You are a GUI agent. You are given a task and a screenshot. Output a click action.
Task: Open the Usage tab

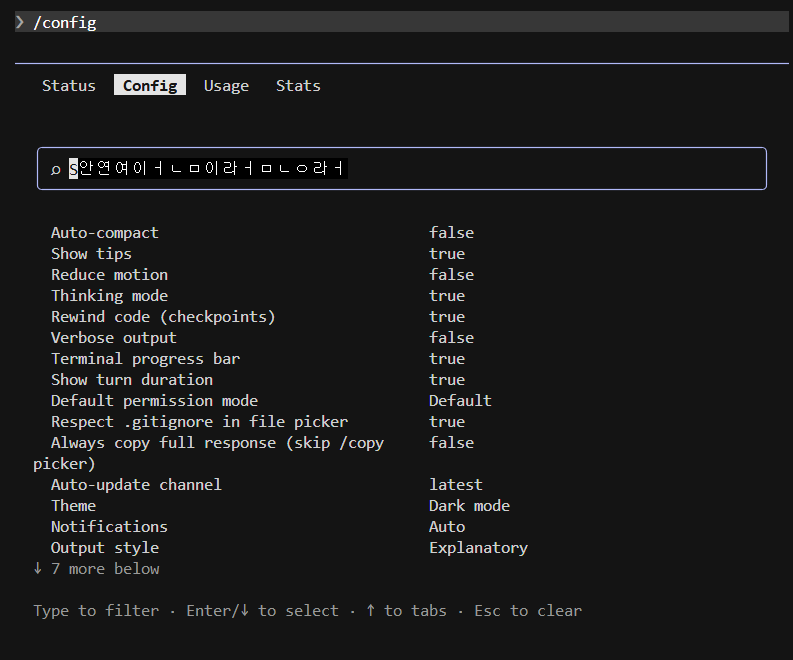pos(226,86)
